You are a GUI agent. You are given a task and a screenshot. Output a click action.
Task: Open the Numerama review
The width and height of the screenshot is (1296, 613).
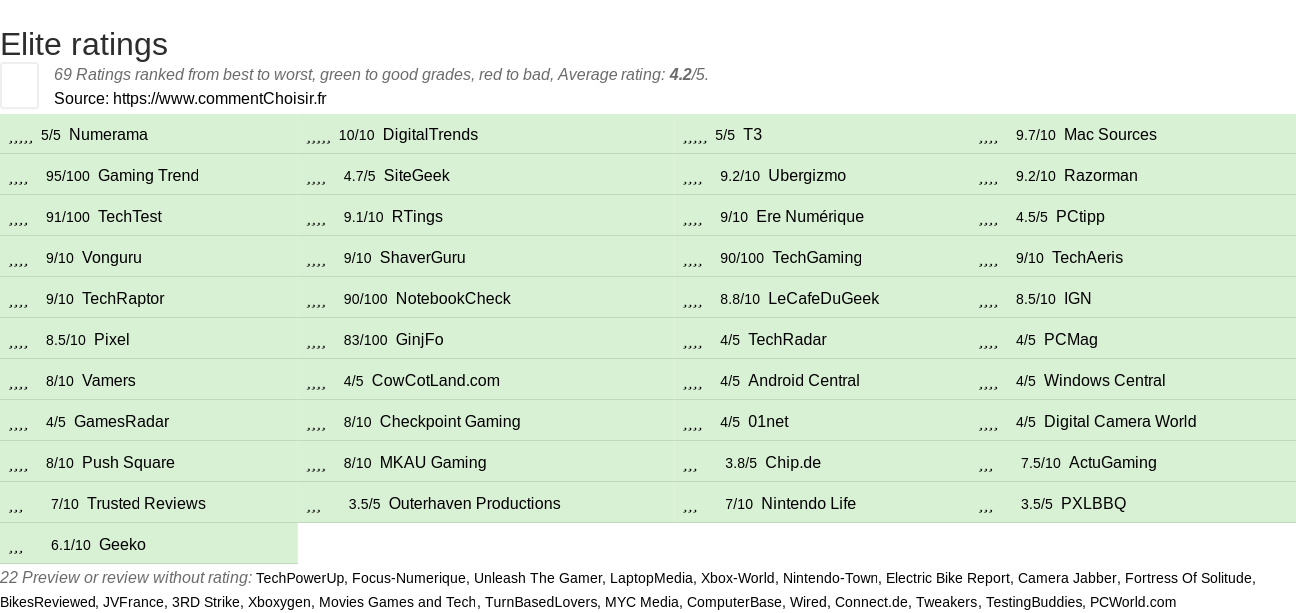coord(108,134)
